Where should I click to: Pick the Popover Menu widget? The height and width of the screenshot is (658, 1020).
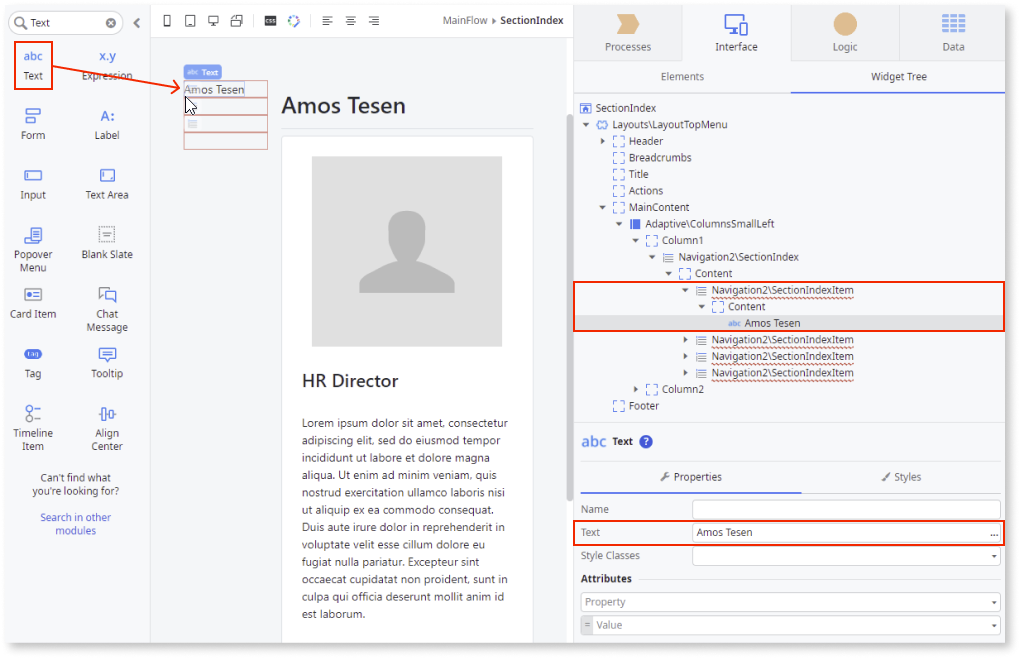[x=33, y=247]
